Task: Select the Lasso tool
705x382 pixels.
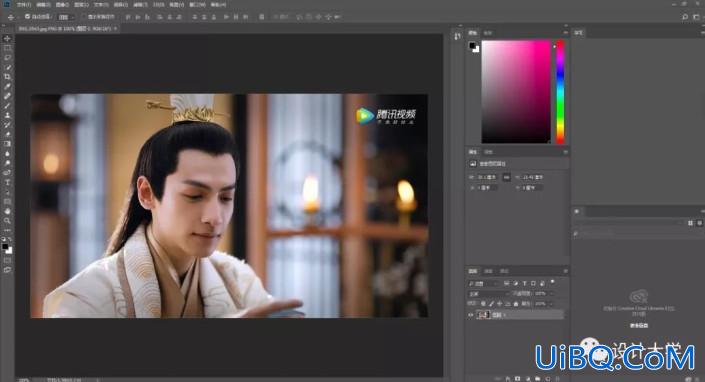Action: click(7, 58)
